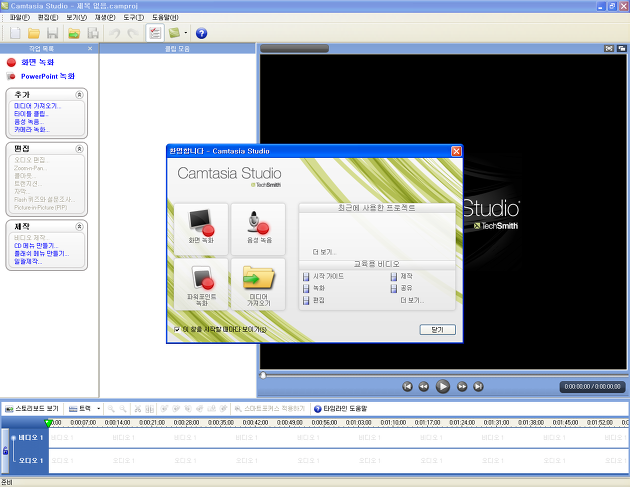
Task: Open the 도움말 menu
Action: pyautogui.click(x=165, y=17)
